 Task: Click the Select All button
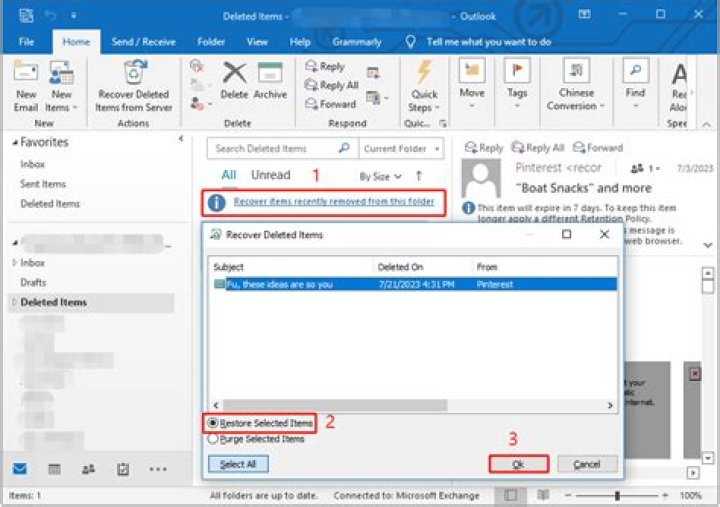pyautogui.click(x=238, y=464)
